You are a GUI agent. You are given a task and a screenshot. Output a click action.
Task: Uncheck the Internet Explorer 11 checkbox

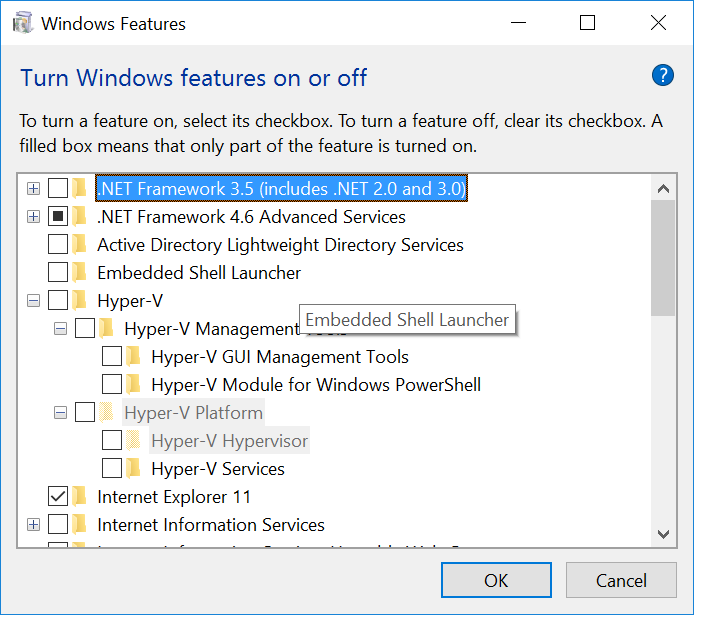(58, 497)
